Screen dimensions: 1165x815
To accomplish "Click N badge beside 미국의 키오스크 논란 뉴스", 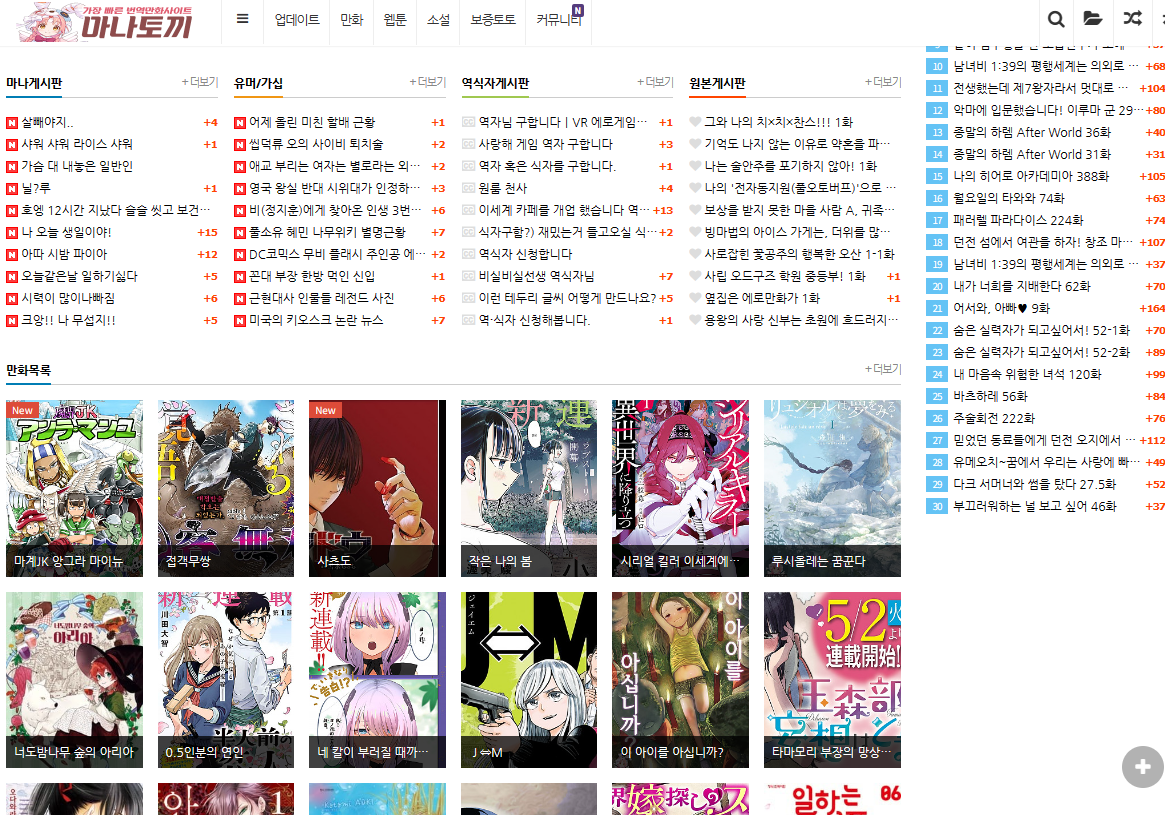I will [239, 321].
